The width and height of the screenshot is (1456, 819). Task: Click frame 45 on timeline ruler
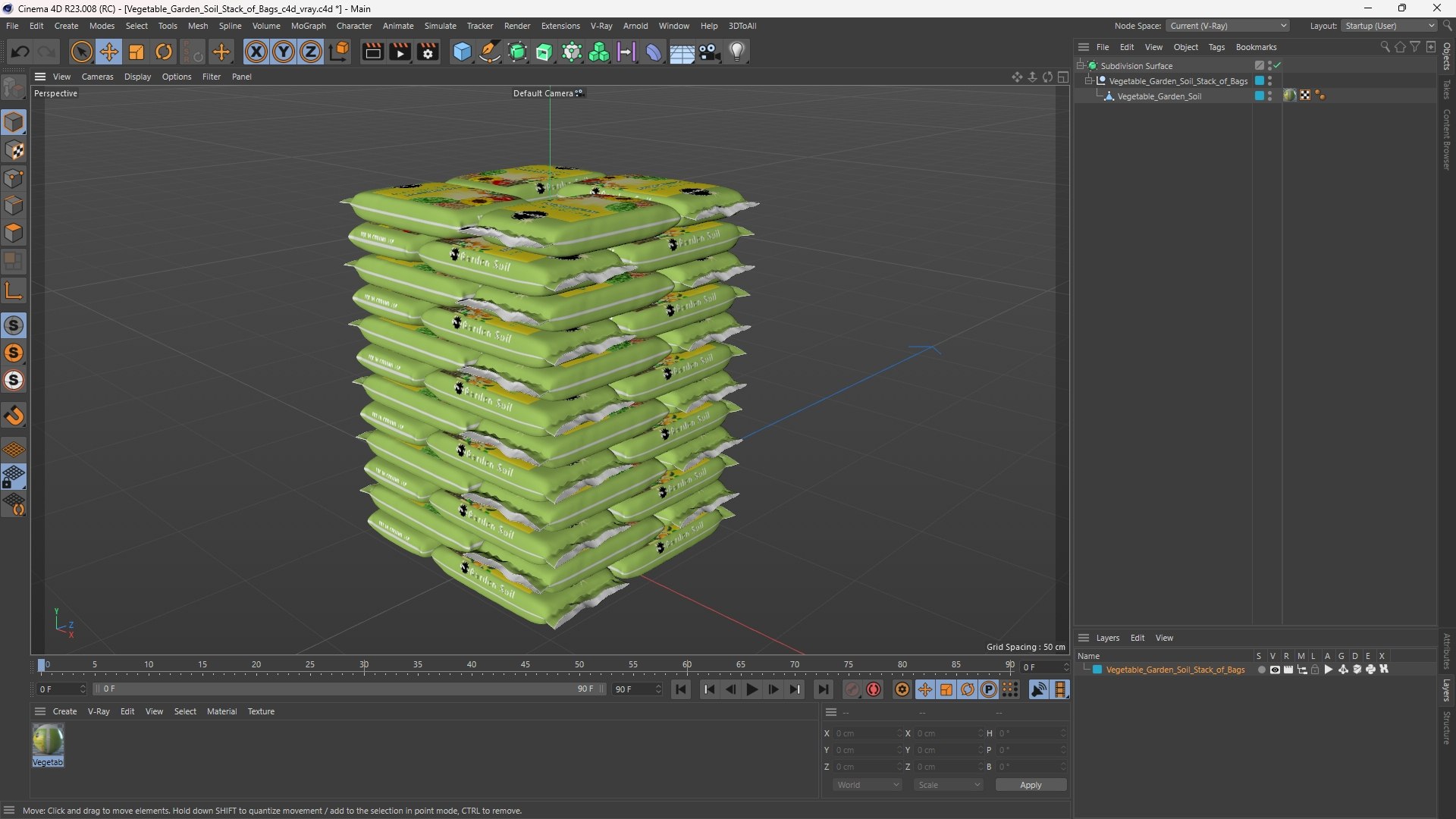(526, 665)
